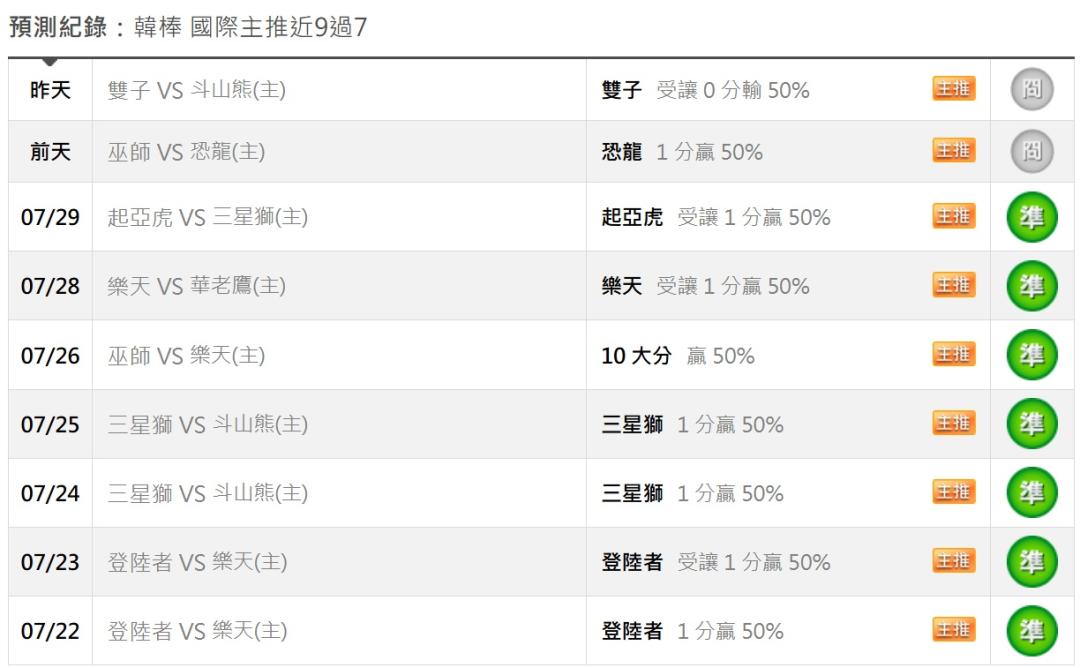Click the 主推 badge on the 10 大分 row
The height and width of the screenshot is (668, 1080).
954,355
